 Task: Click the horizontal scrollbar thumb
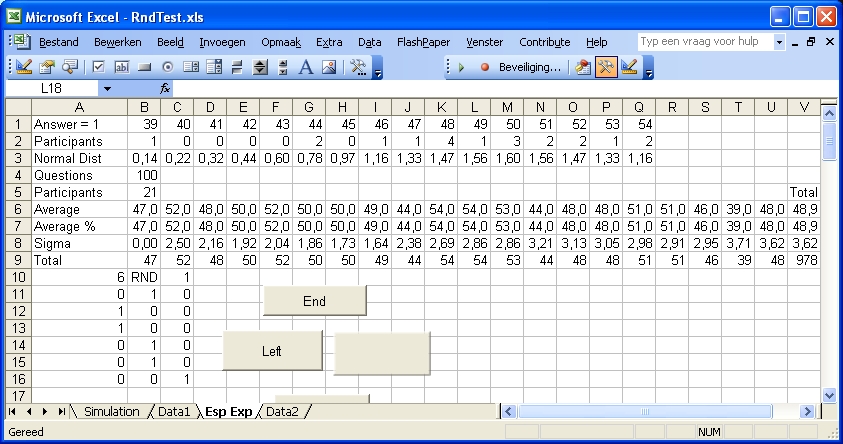click(645, 412)
